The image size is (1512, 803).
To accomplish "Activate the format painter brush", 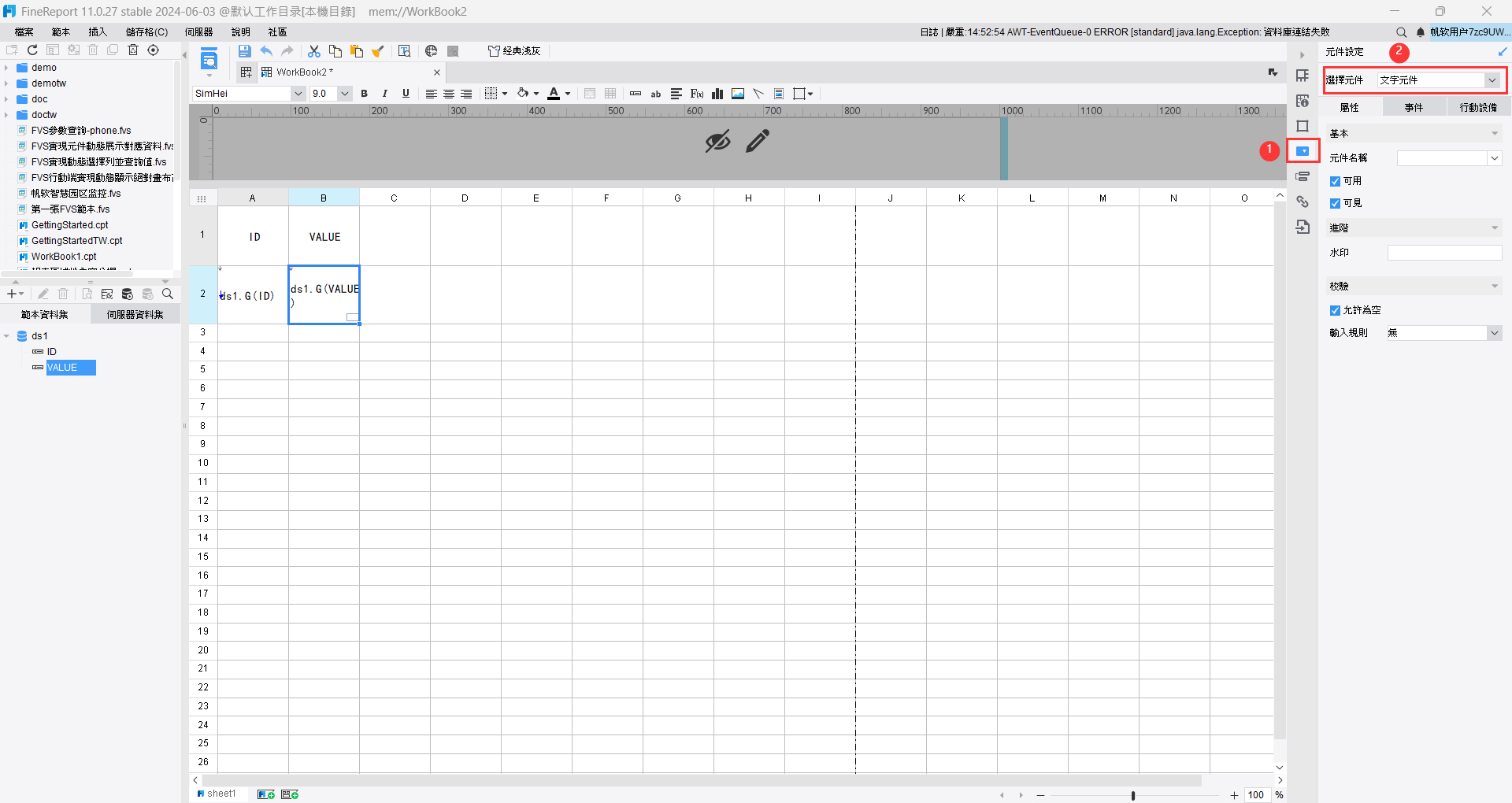I will [378, 51].
